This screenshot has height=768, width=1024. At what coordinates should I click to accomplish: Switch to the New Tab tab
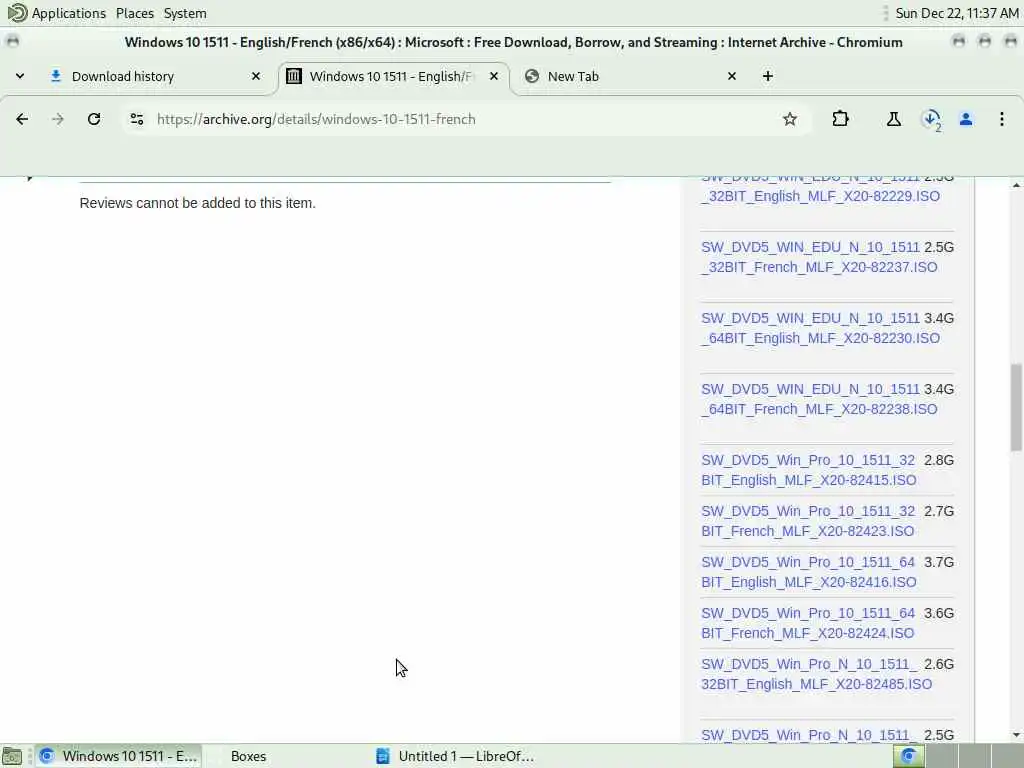[630, 76]
